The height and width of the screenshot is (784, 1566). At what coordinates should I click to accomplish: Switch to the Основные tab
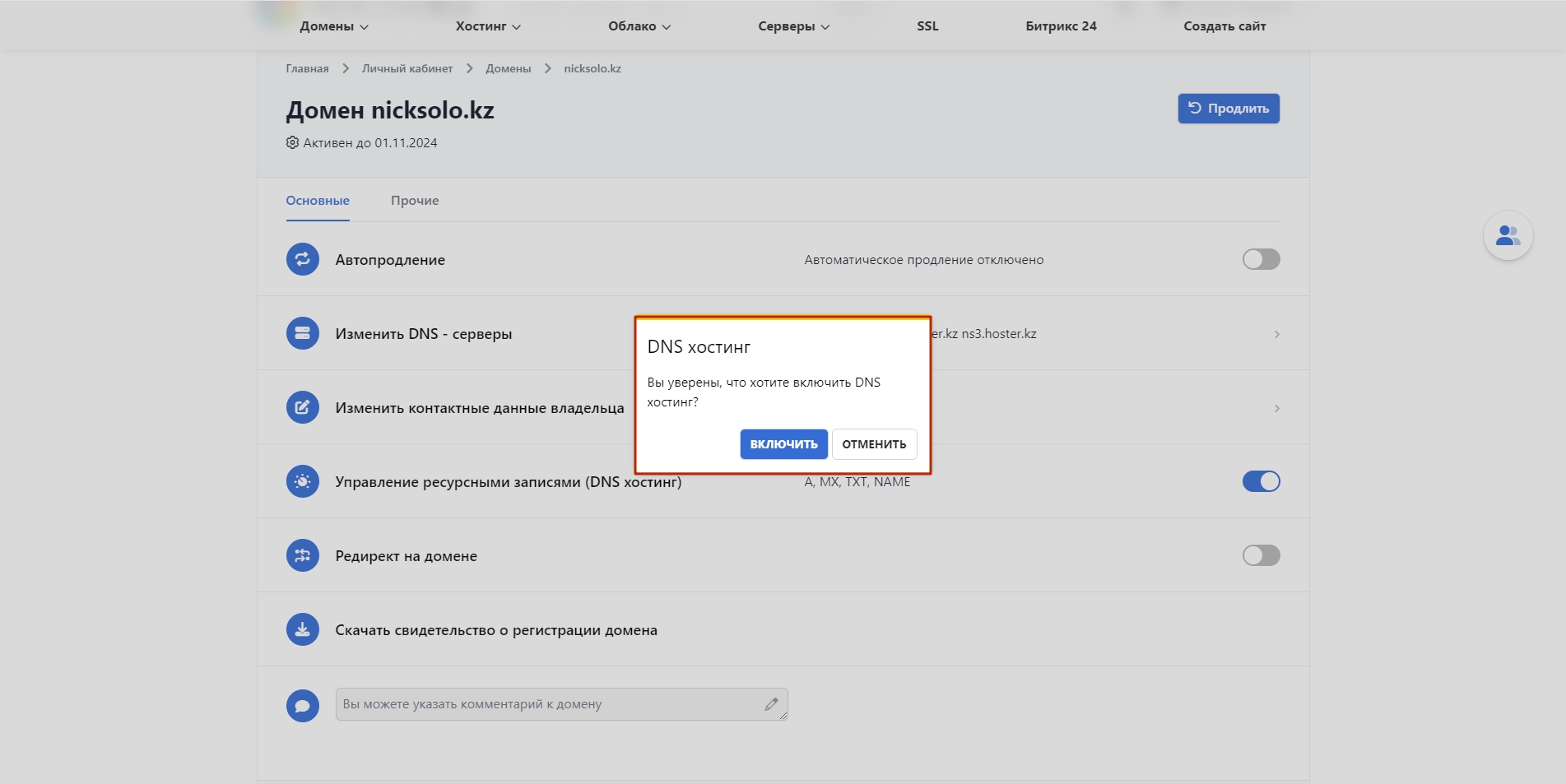318,201
